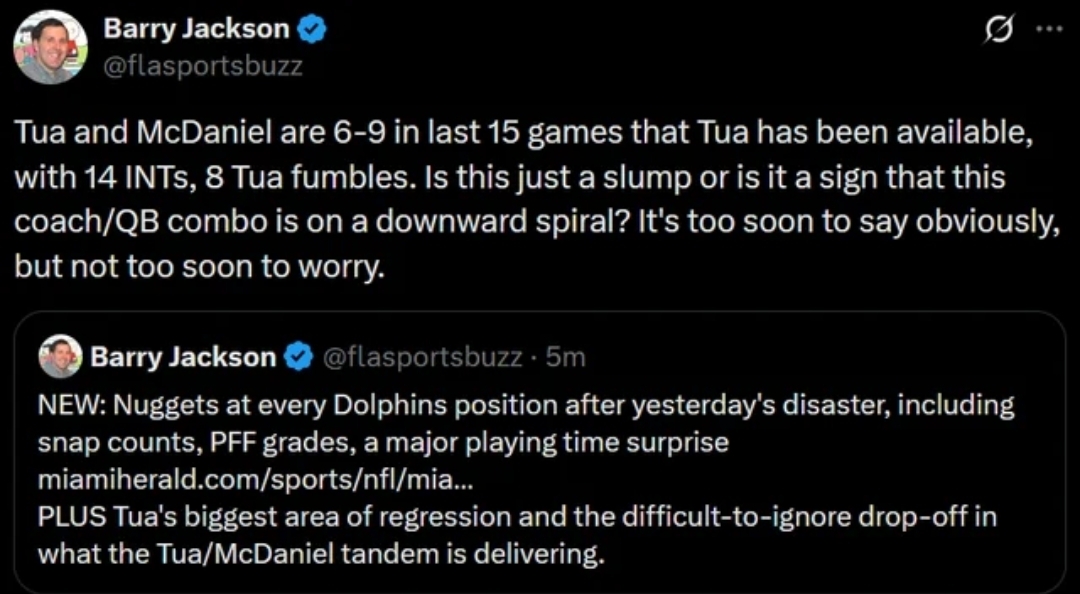Image resolution: width=1080 pixels, height=594 pixels.
Task: Open the 5m timestamp of the quoted post
Action: click(565, 357)
